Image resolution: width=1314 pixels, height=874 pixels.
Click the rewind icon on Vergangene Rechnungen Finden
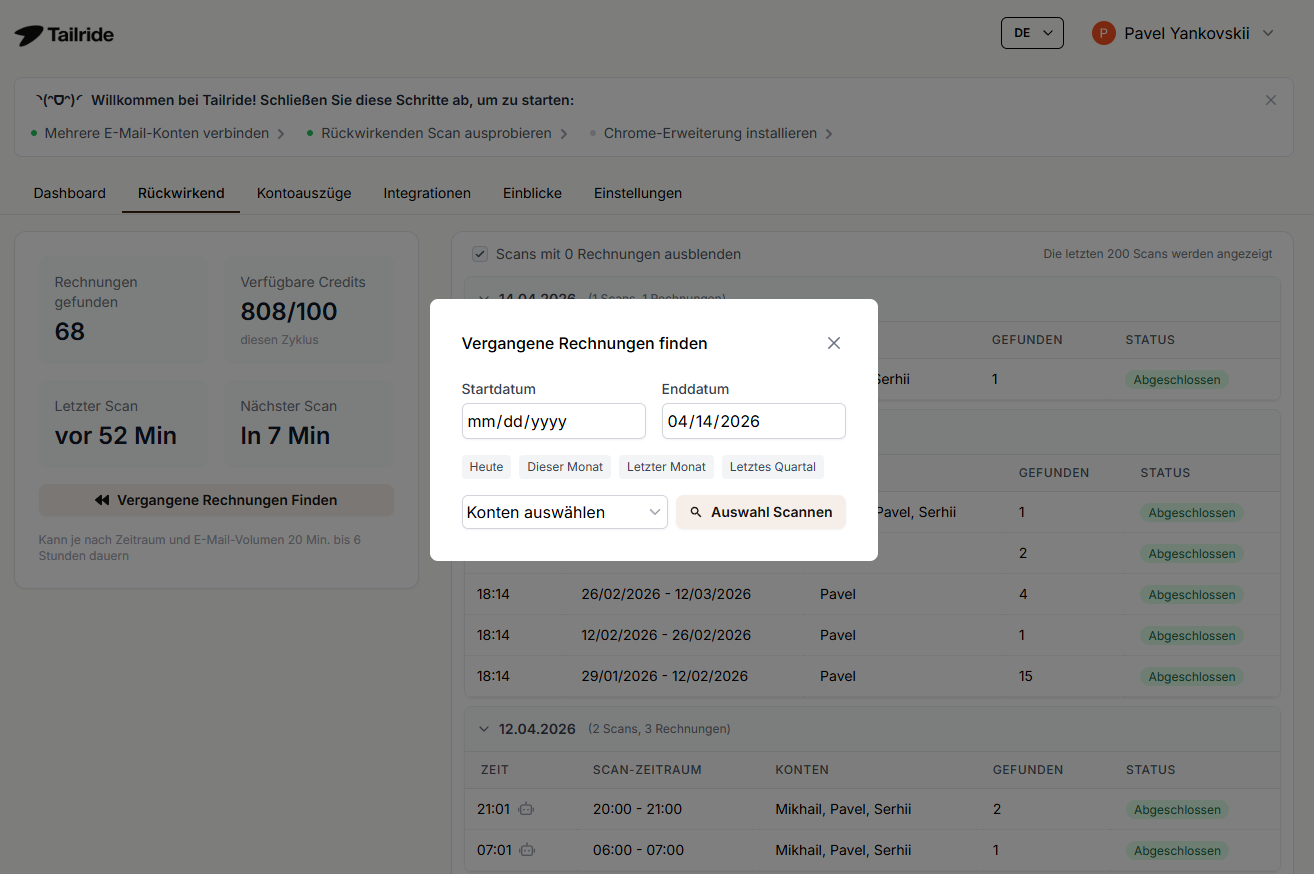coord(102,500)
